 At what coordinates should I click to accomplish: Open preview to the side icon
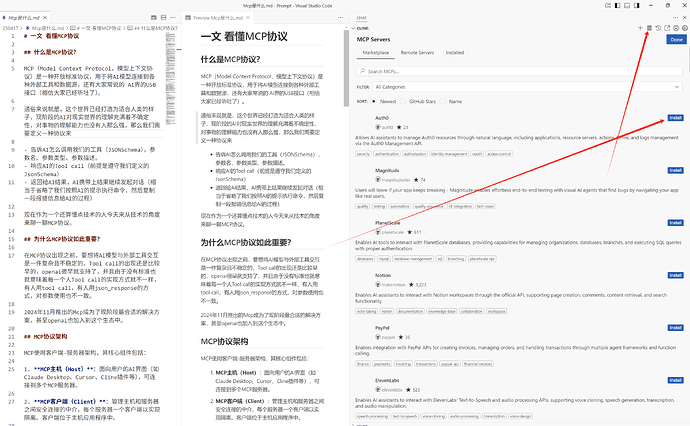coord(154,18)
